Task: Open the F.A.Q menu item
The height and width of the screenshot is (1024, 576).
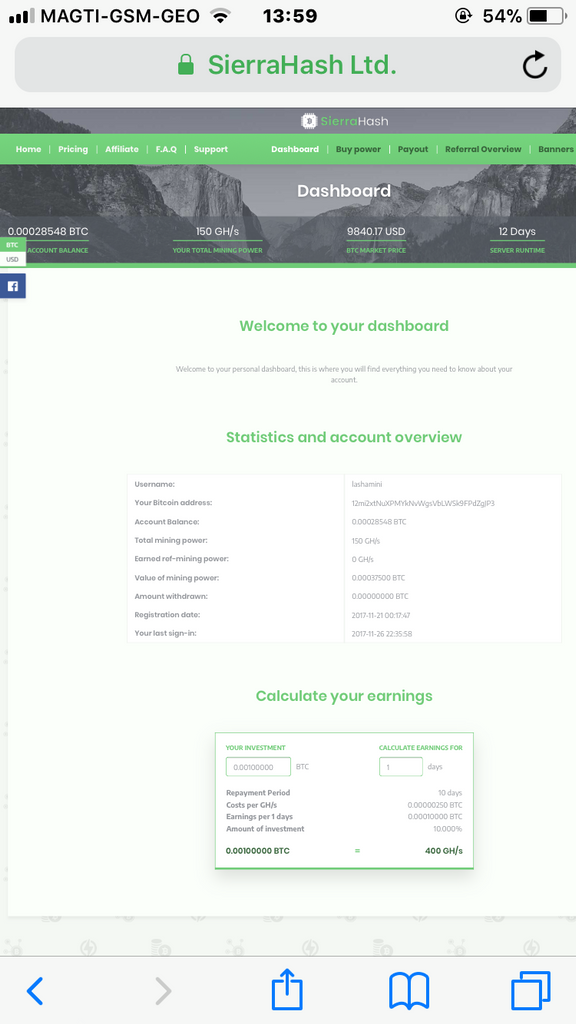Action: pyautogui.click(x=166, y=149)
